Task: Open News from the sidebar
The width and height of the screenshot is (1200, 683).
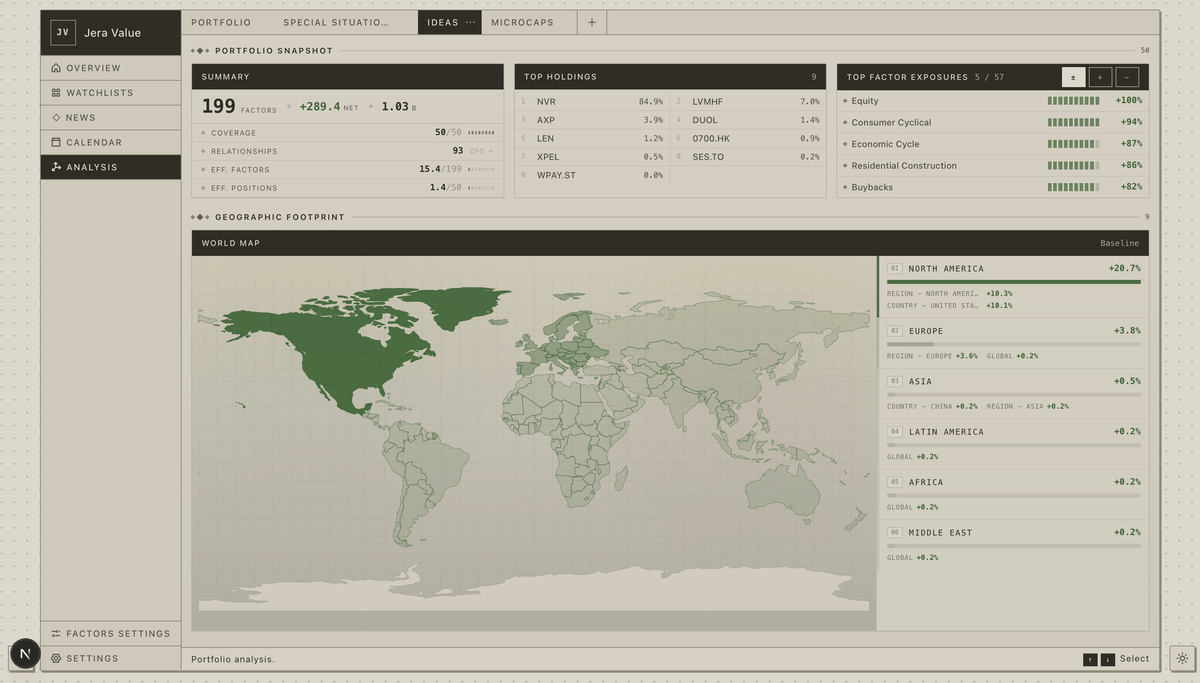Action: click(x=111, y=117)
